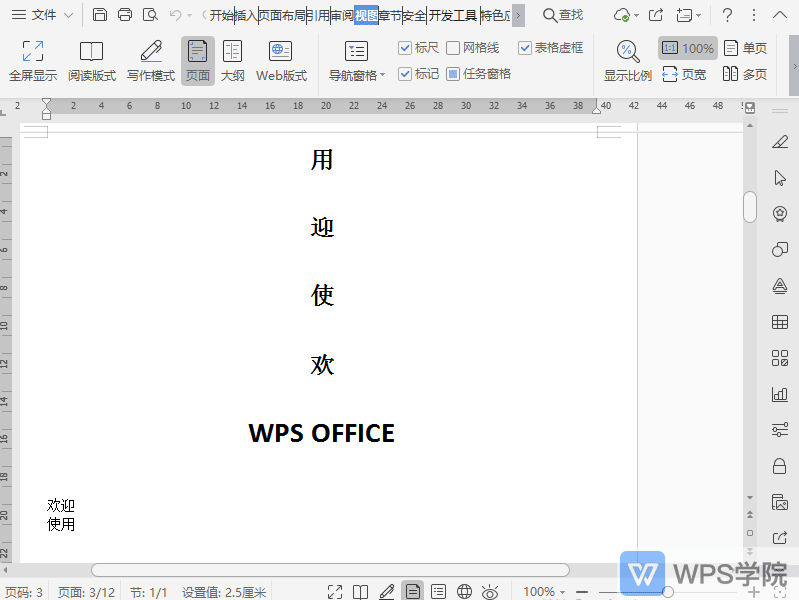Open the 显示比例 zoom ratio dialog
The image size is (799, 600).
pyautogui.click(x=628, y=61)
